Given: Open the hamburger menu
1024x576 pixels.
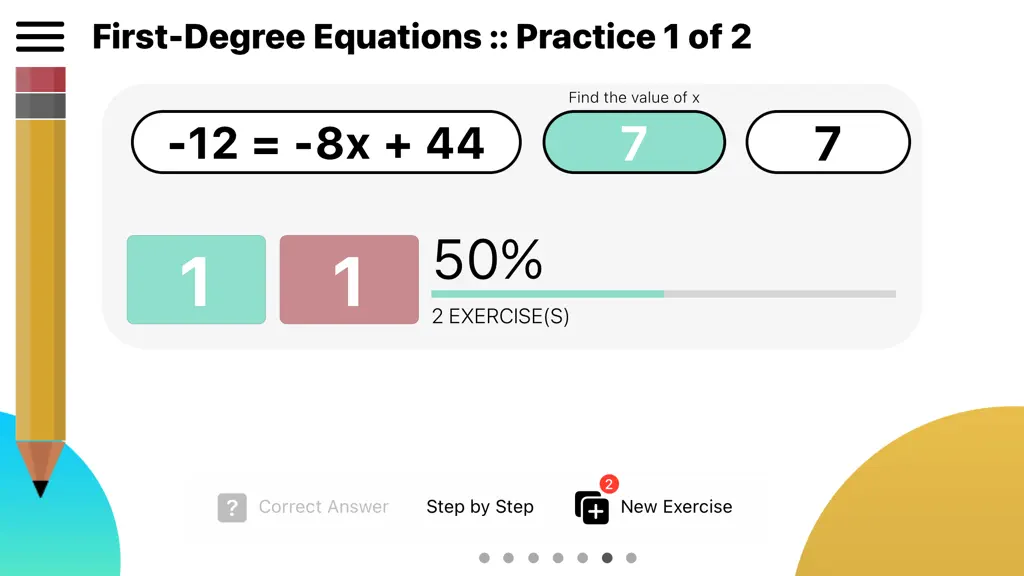Looking at the screenshot, I should coord(40,37).
